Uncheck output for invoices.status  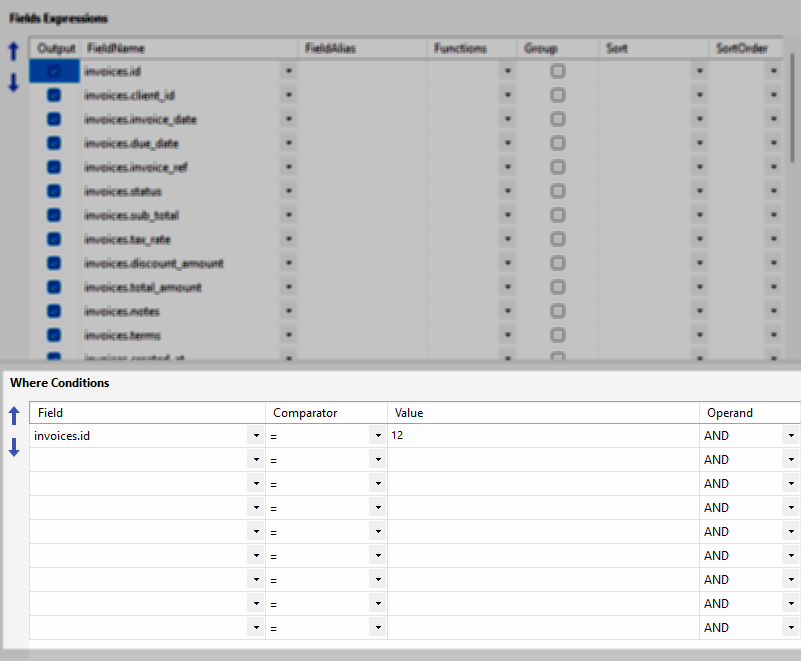[54, 191]
